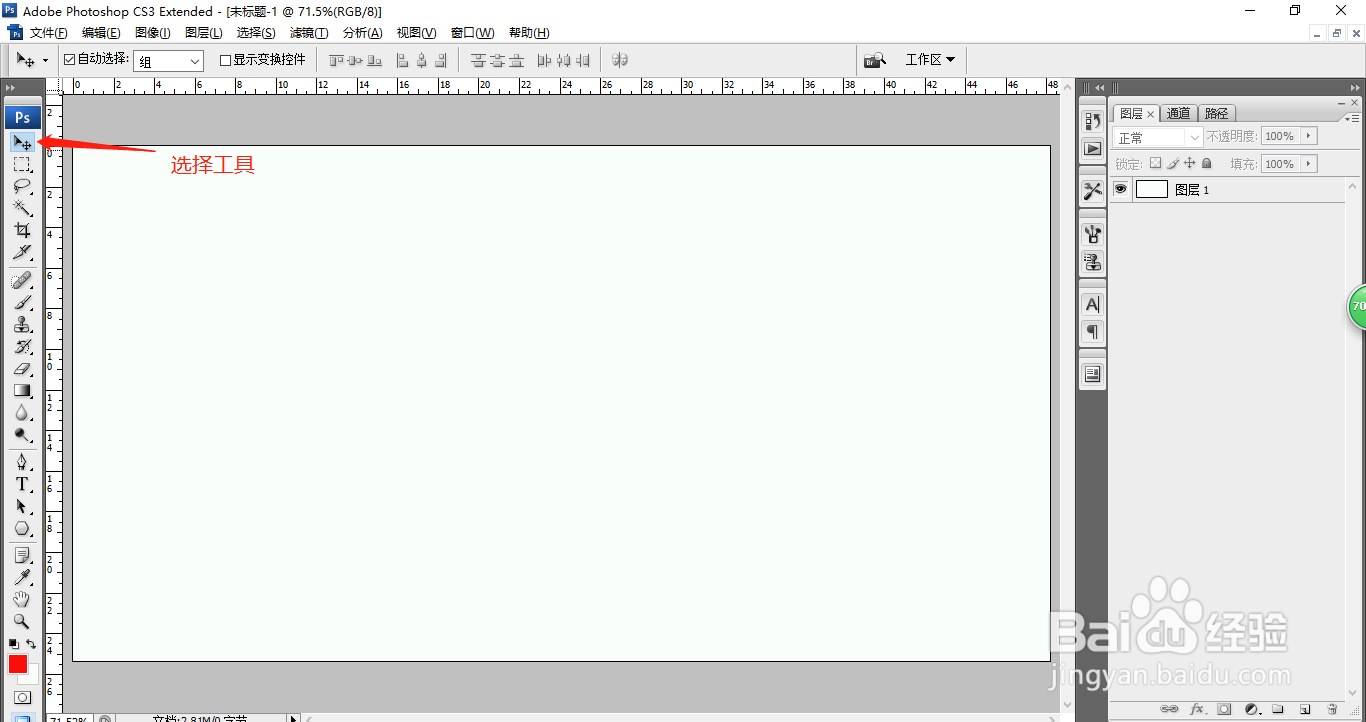This screenshot has height=722, width=1366.
Task: Reset default foreground and background colors
Action: point(14,644)
